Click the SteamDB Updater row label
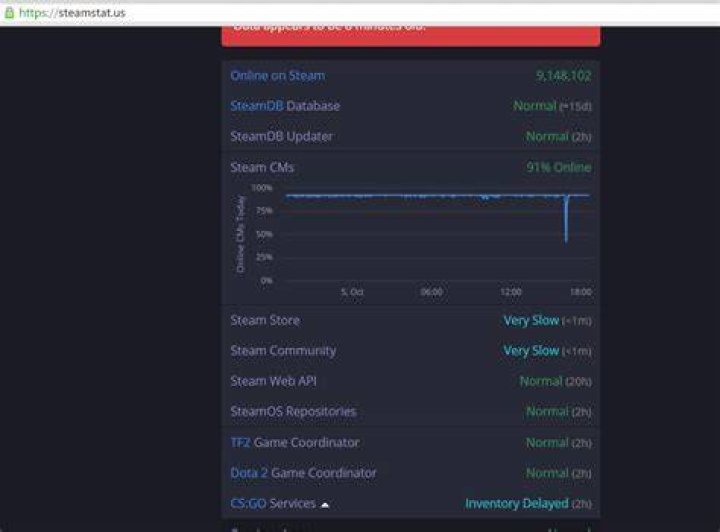720x532 pixels. 281,136
